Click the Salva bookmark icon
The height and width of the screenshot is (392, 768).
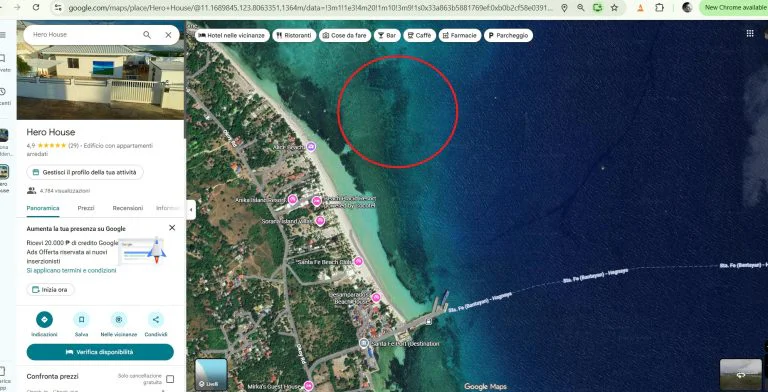click(x=81, y=320)
